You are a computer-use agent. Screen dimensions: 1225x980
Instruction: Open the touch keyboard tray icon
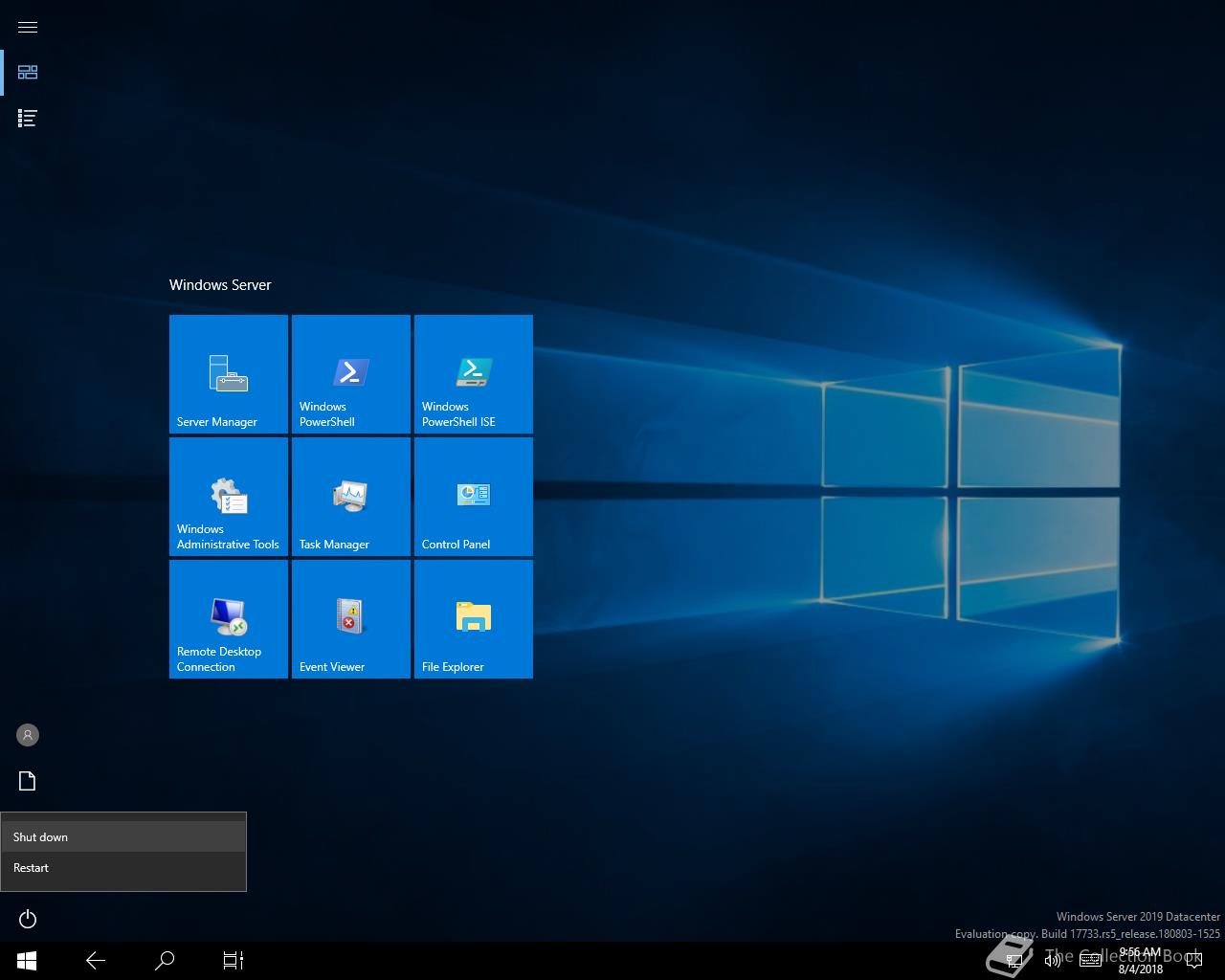pos(1091,960)
